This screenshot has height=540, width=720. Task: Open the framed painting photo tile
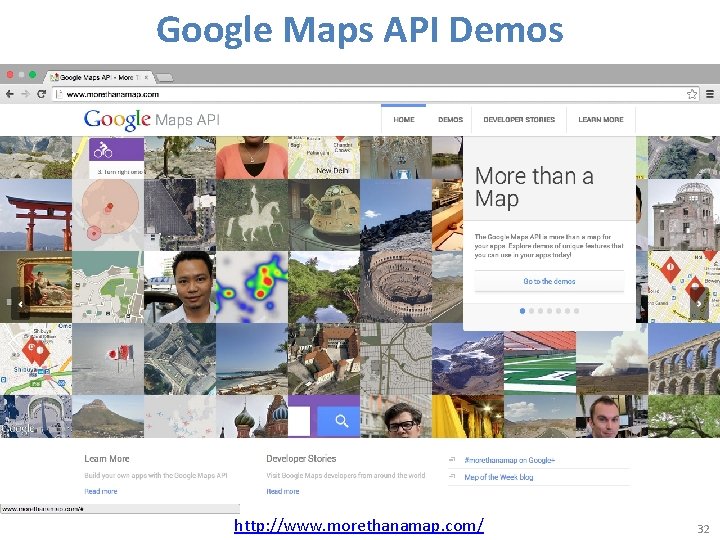[x=36, y=287]
